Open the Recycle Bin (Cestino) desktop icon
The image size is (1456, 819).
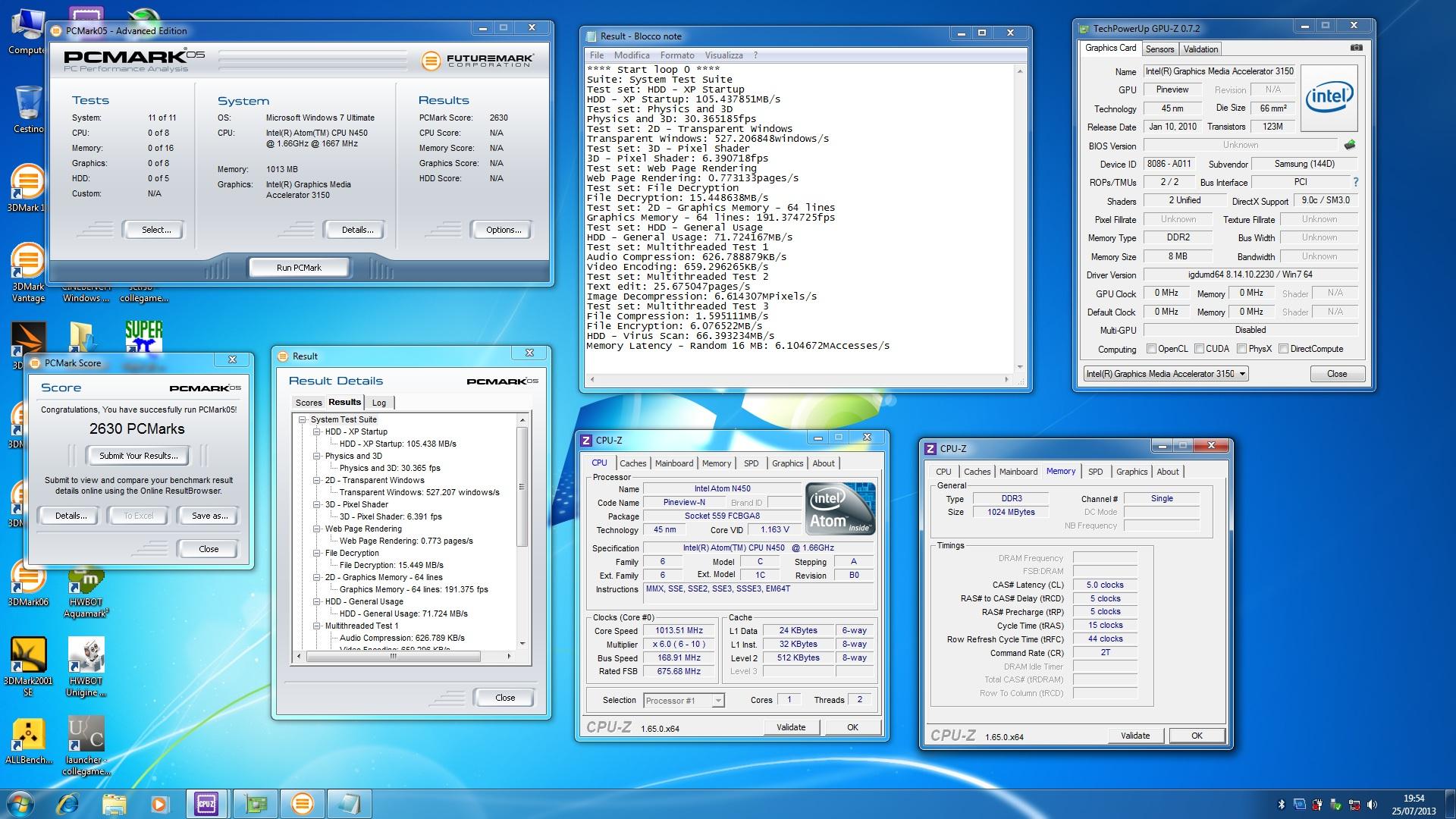point(28,110)
